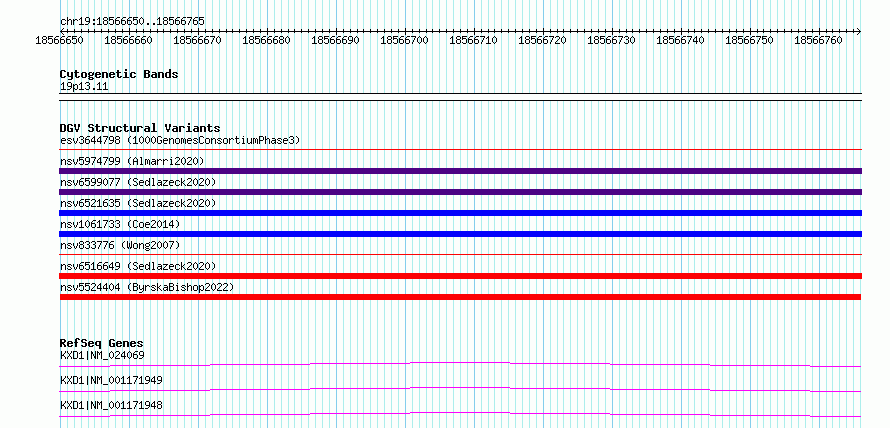Click magenta line of KXD1|NM_024069
The height and width of the screenshot is (428, 890).
460,364
